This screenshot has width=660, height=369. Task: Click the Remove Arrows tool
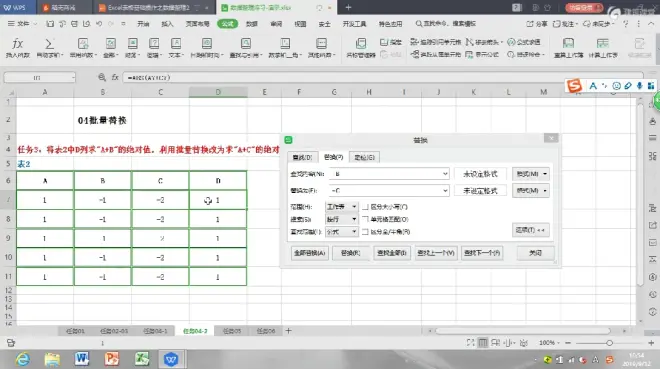(484, 42)
